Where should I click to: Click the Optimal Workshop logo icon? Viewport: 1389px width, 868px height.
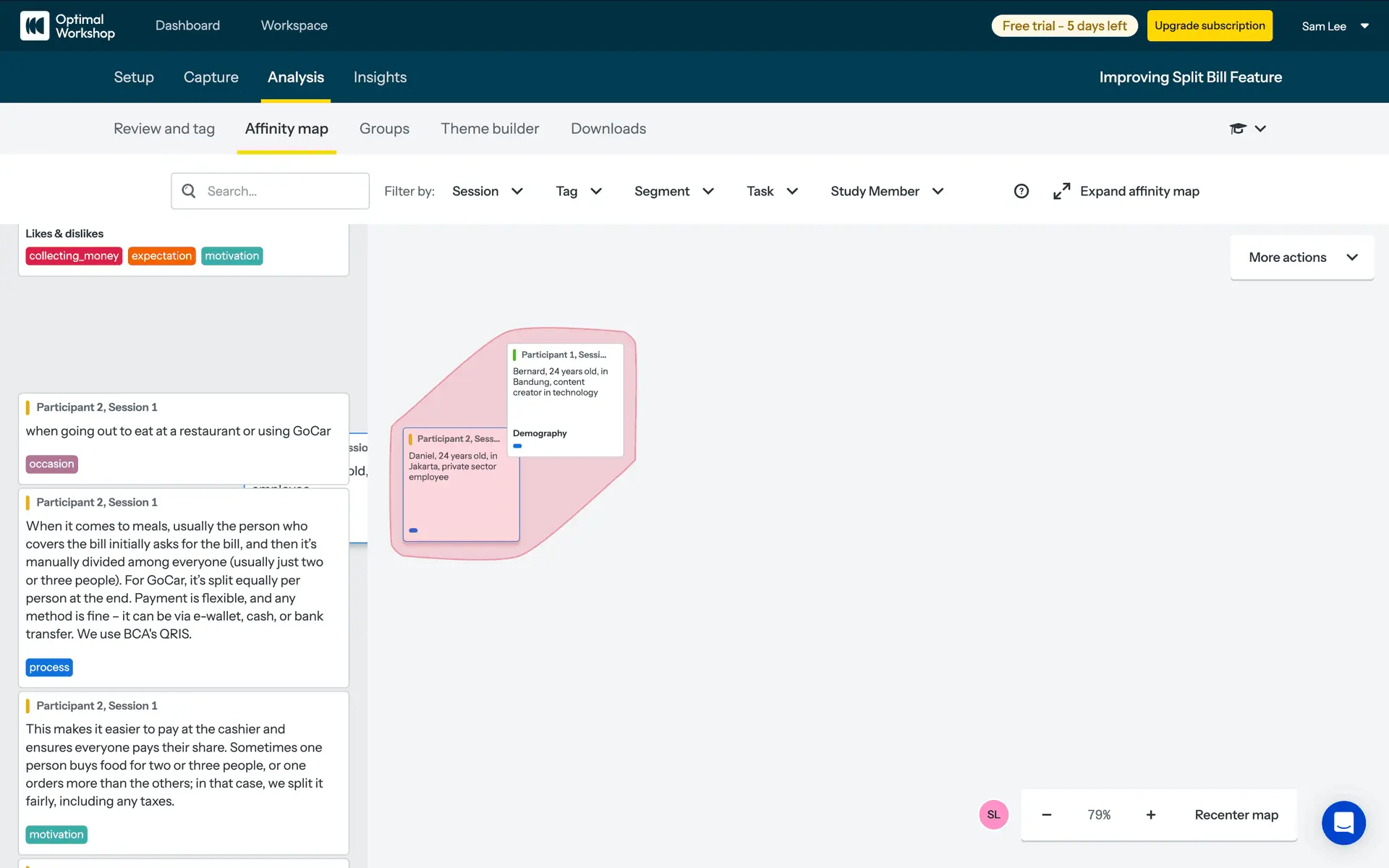(x=34, y=26)
